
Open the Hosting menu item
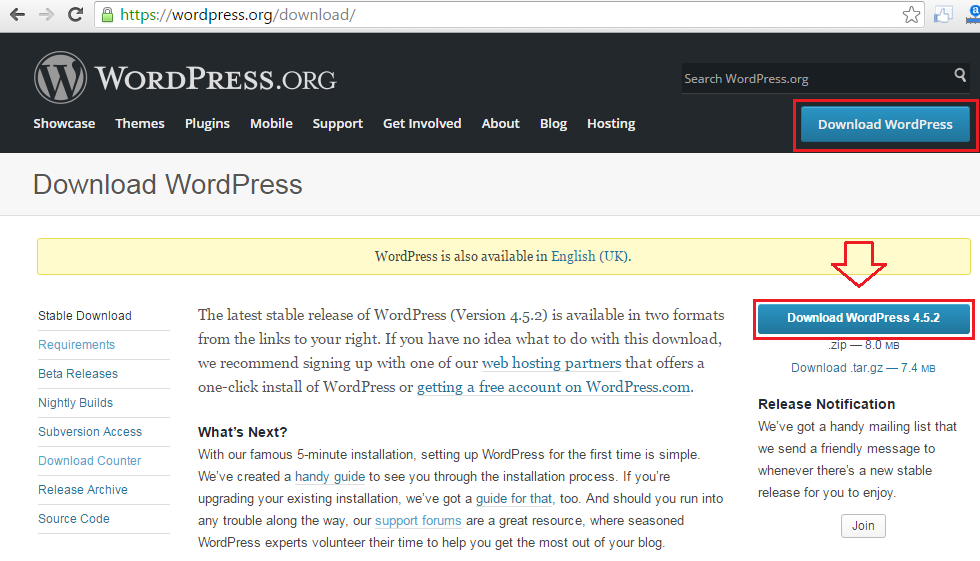point(611,124)
